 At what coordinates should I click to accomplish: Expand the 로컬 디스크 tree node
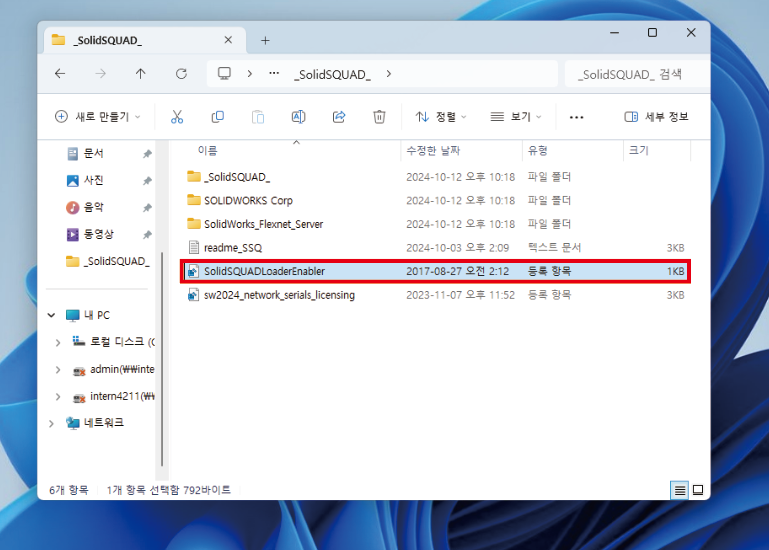pyautogui.click(x=58, y=342)
